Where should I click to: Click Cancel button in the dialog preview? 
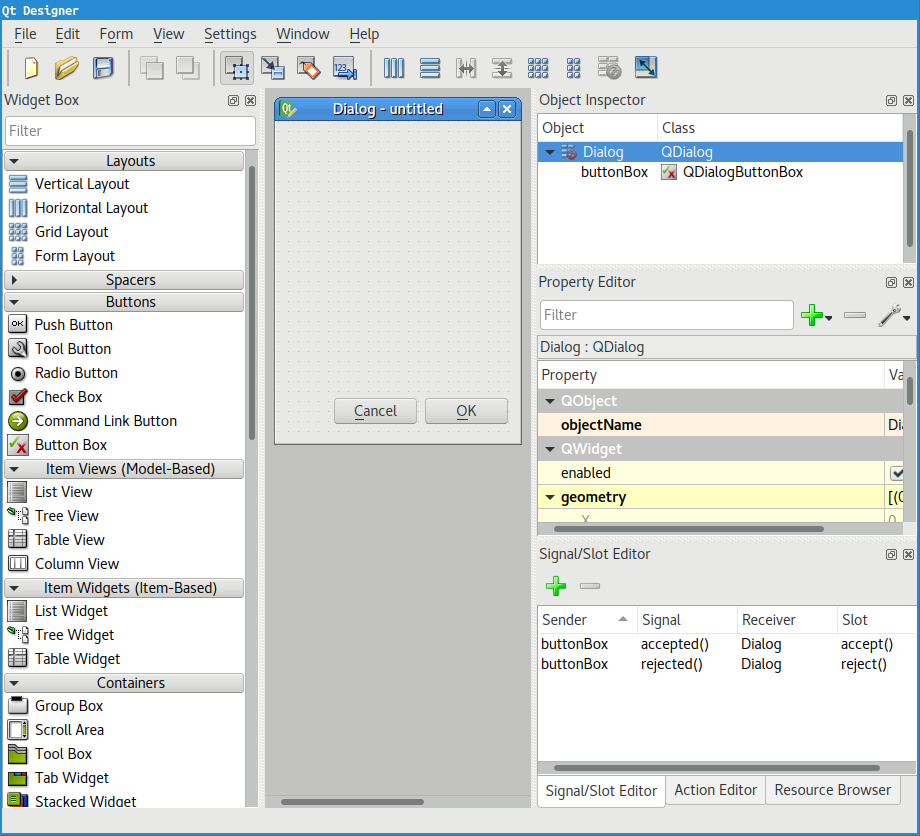click(375, 411)
